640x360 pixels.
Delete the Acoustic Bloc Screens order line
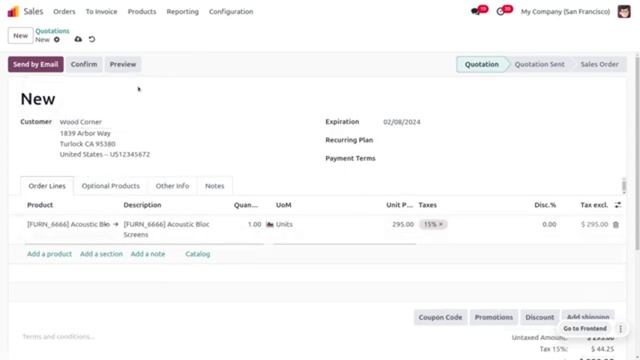point(616,224)
